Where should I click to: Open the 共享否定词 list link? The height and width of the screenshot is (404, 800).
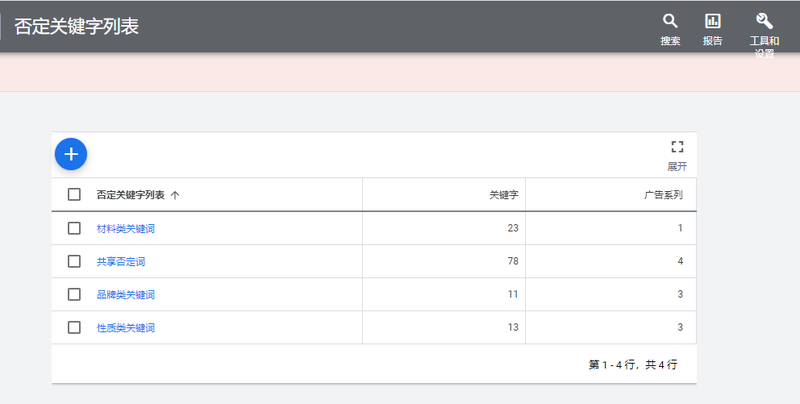(x=121, y=262)
